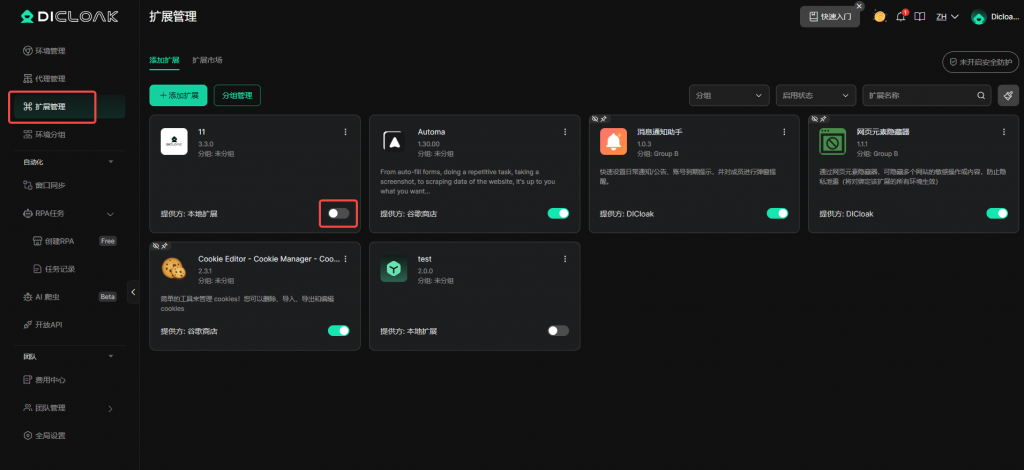Click the 分组管理 button

pyautogui.click(x=237, y=95)
